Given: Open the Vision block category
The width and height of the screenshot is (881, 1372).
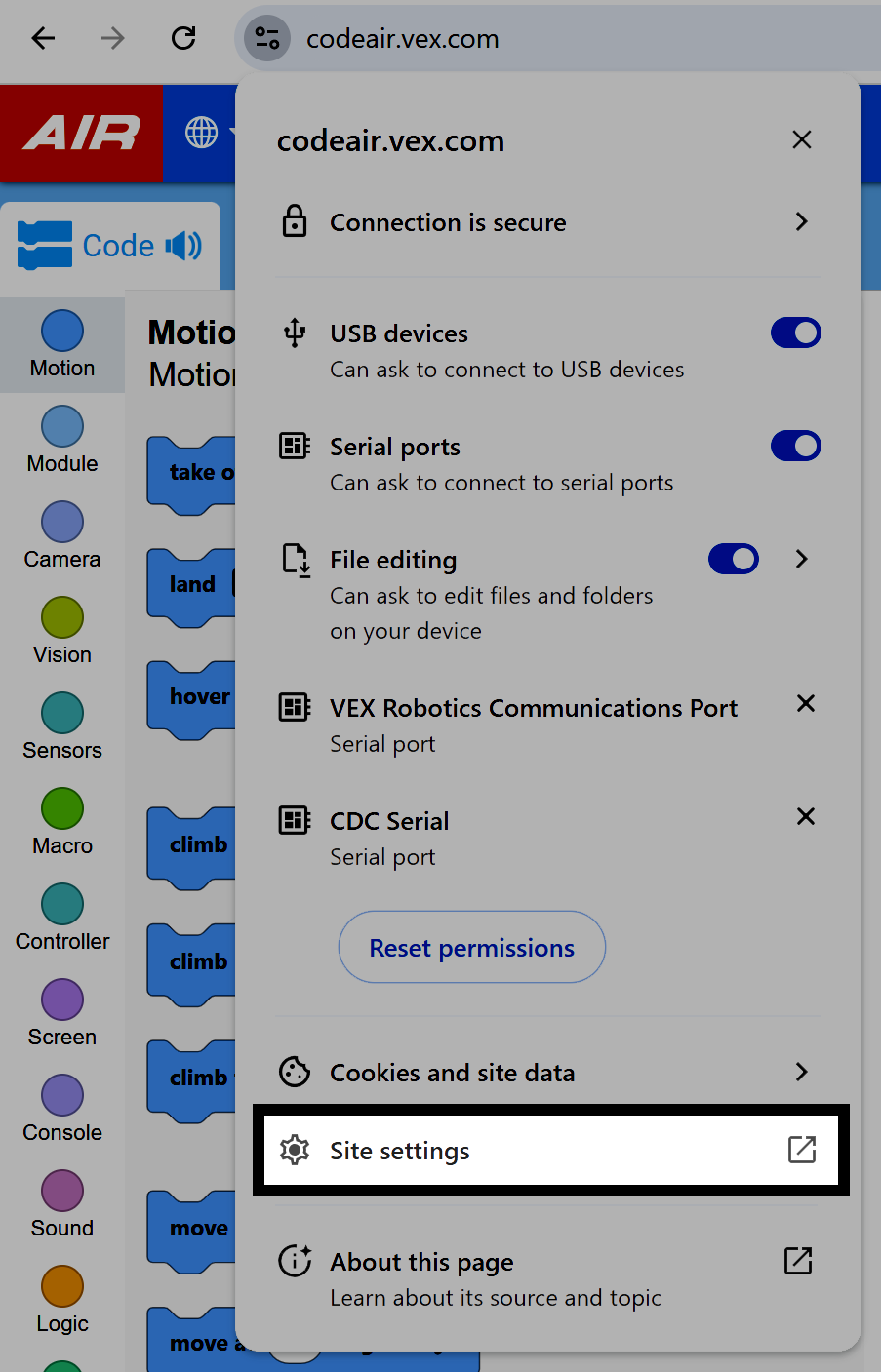Looking at the screenshot, I should coord(61,631).
